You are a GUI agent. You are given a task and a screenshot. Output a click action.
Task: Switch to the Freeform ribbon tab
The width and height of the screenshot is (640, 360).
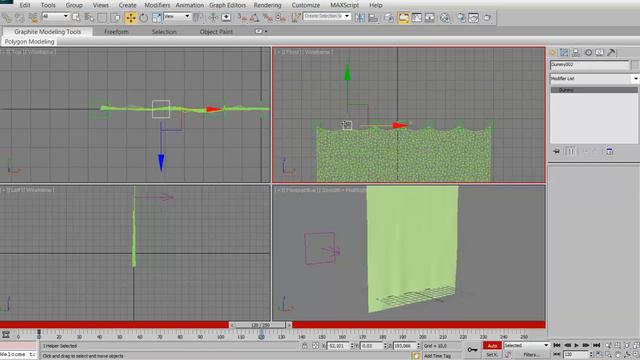click(x=116, y=31)
